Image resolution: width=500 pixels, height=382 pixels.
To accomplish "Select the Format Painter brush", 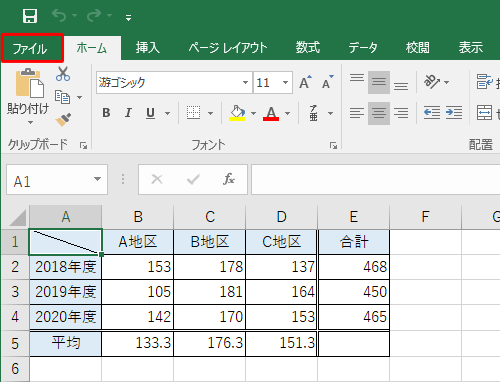I will 63,120.
